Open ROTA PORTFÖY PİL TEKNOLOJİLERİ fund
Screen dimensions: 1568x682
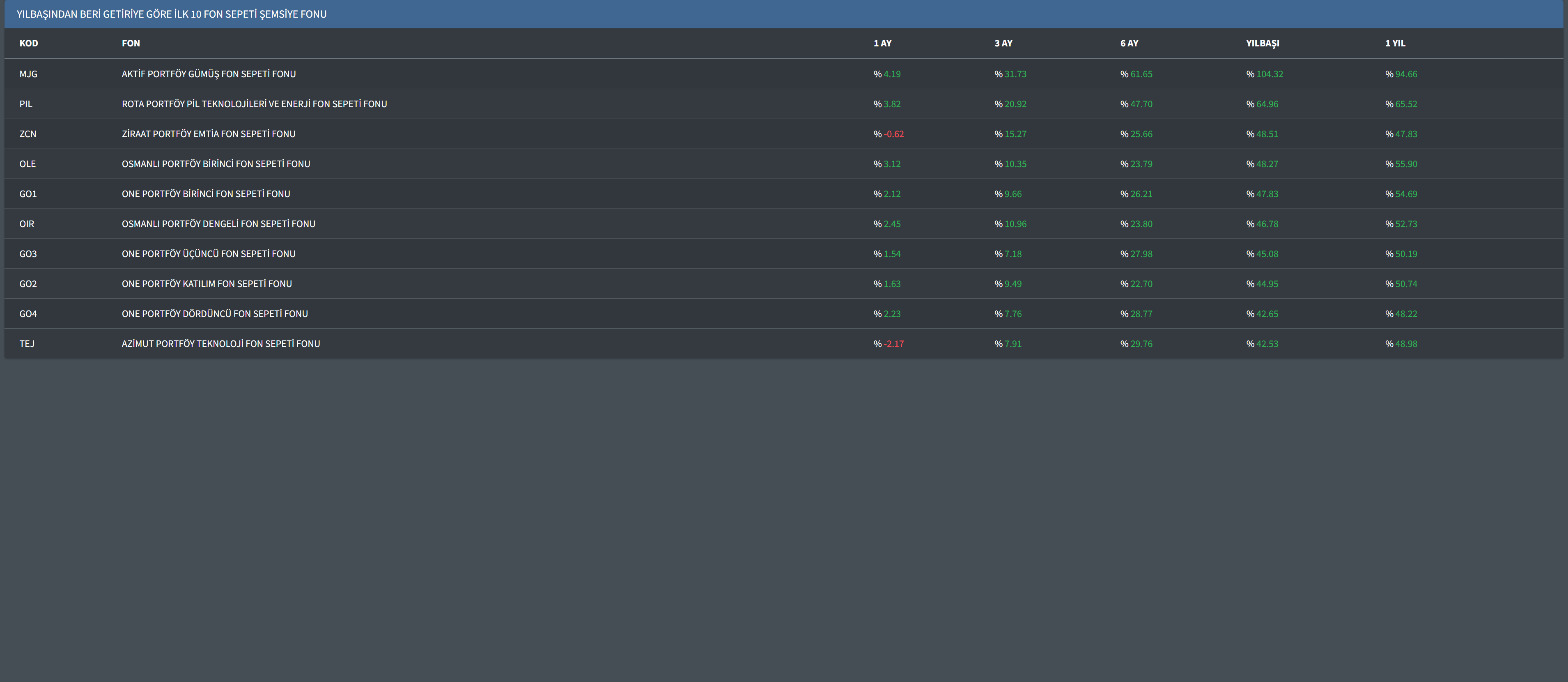pyautogui.click(x=255, y=104)
